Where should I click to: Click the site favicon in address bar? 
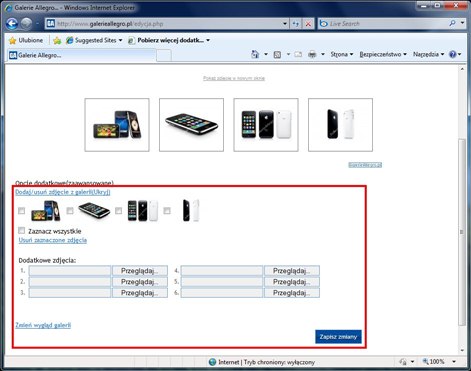click(x=51, y=24)
